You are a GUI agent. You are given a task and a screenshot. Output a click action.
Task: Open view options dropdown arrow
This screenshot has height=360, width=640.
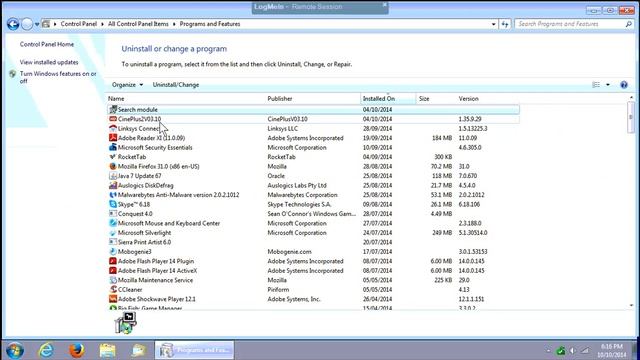(608, 85)
